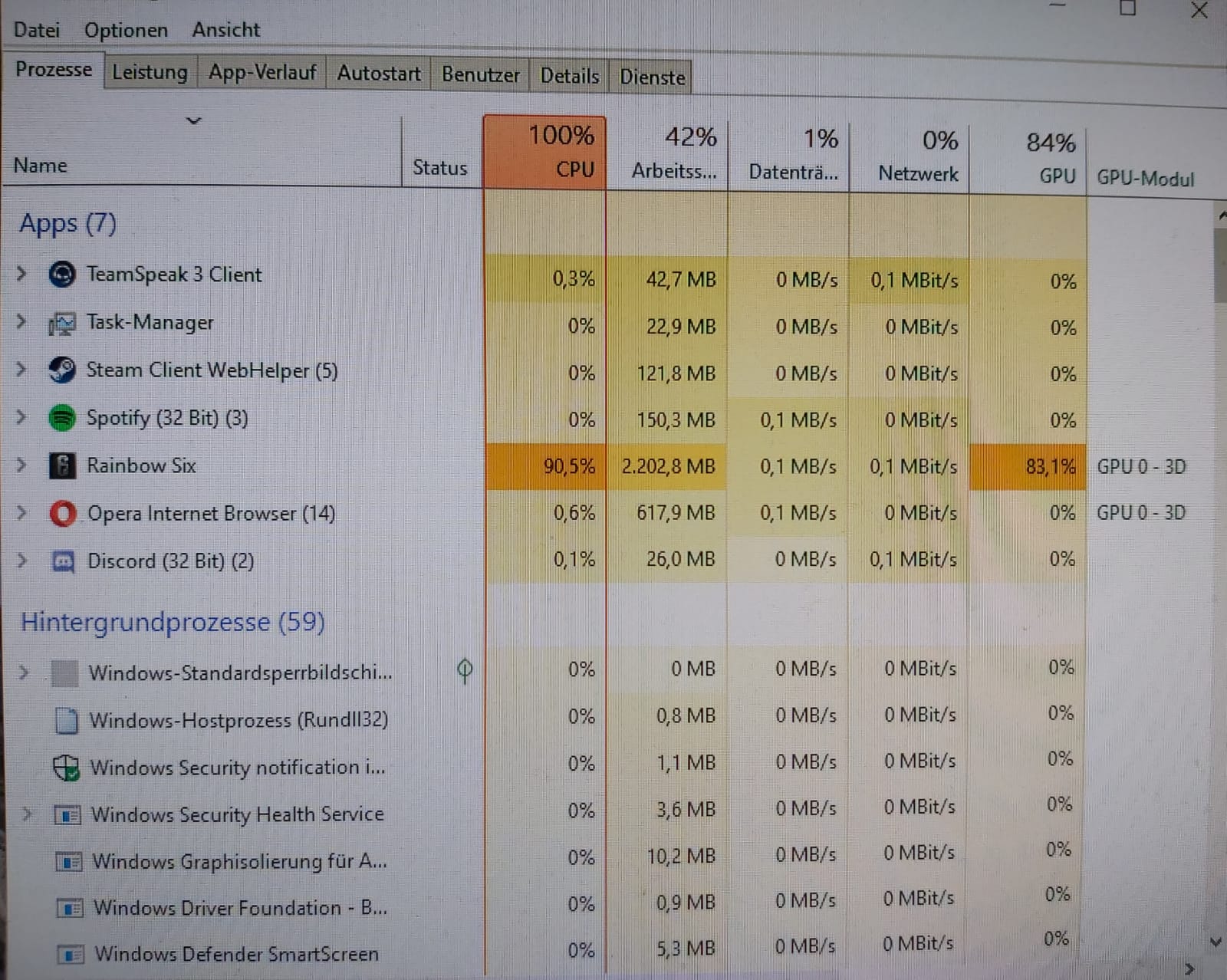Click Spotify's 150,3 MB memory value

click(x=676, y=420)
